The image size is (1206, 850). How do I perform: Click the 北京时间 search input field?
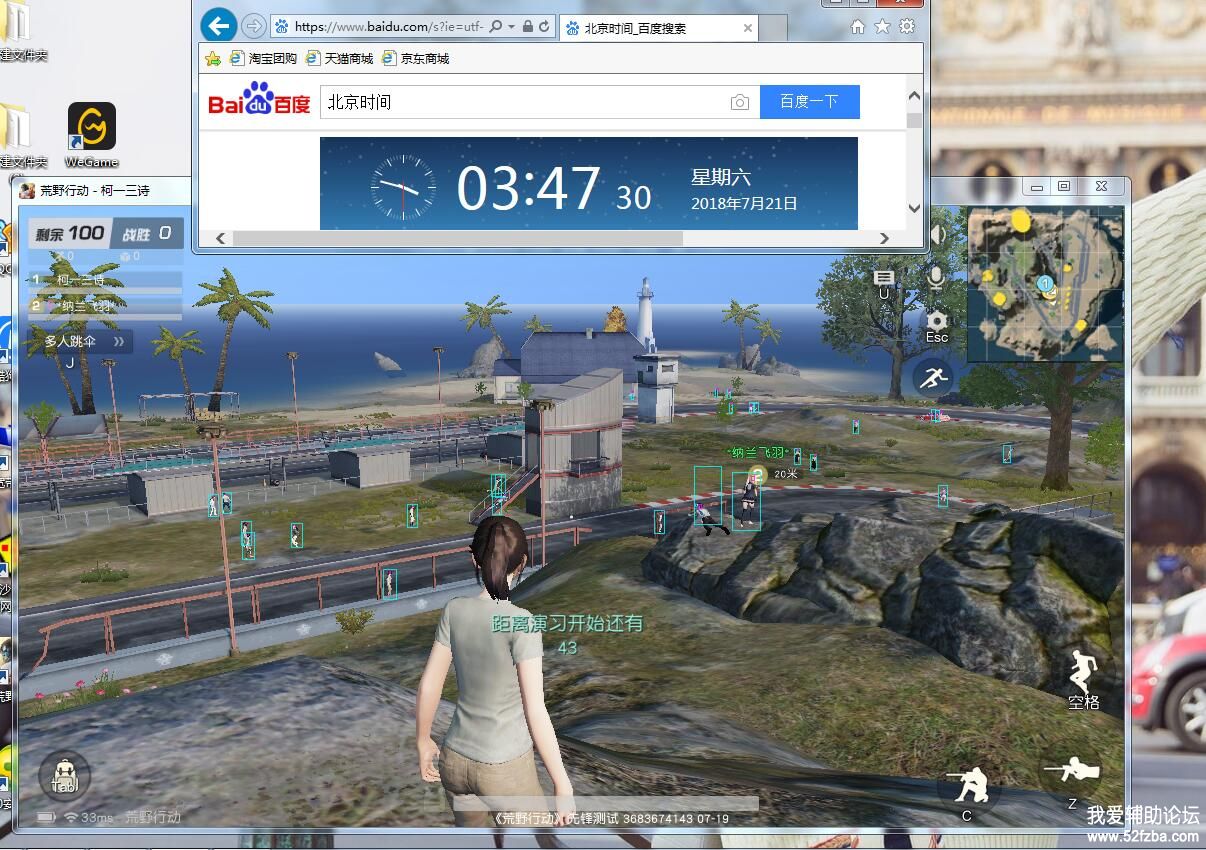pos(520,102)
